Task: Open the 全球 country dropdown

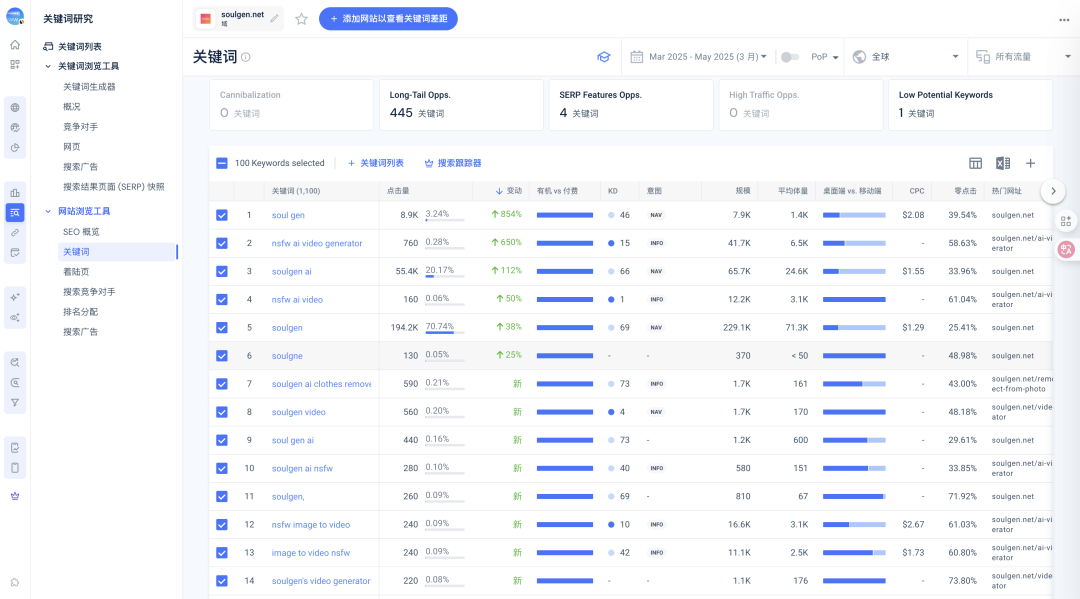Action: 905,56
